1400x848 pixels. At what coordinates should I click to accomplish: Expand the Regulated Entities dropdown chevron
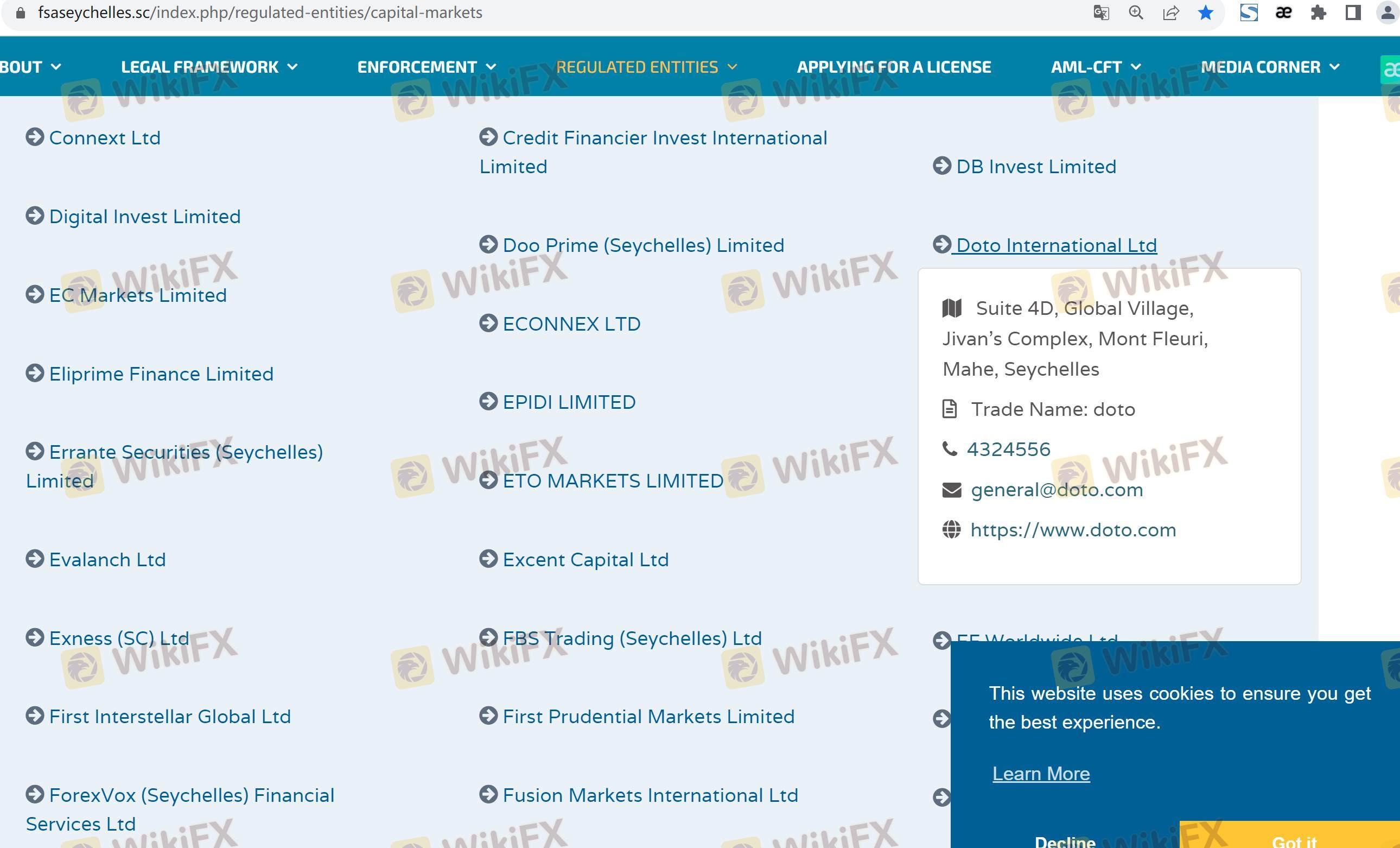point(733,66)
